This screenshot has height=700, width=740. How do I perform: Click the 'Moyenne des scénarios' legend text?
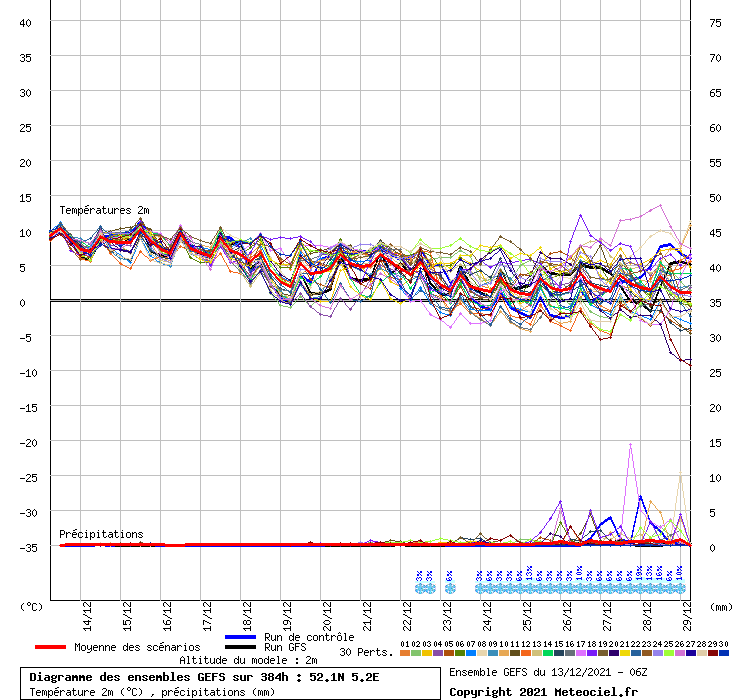click(x=137, y=647)
